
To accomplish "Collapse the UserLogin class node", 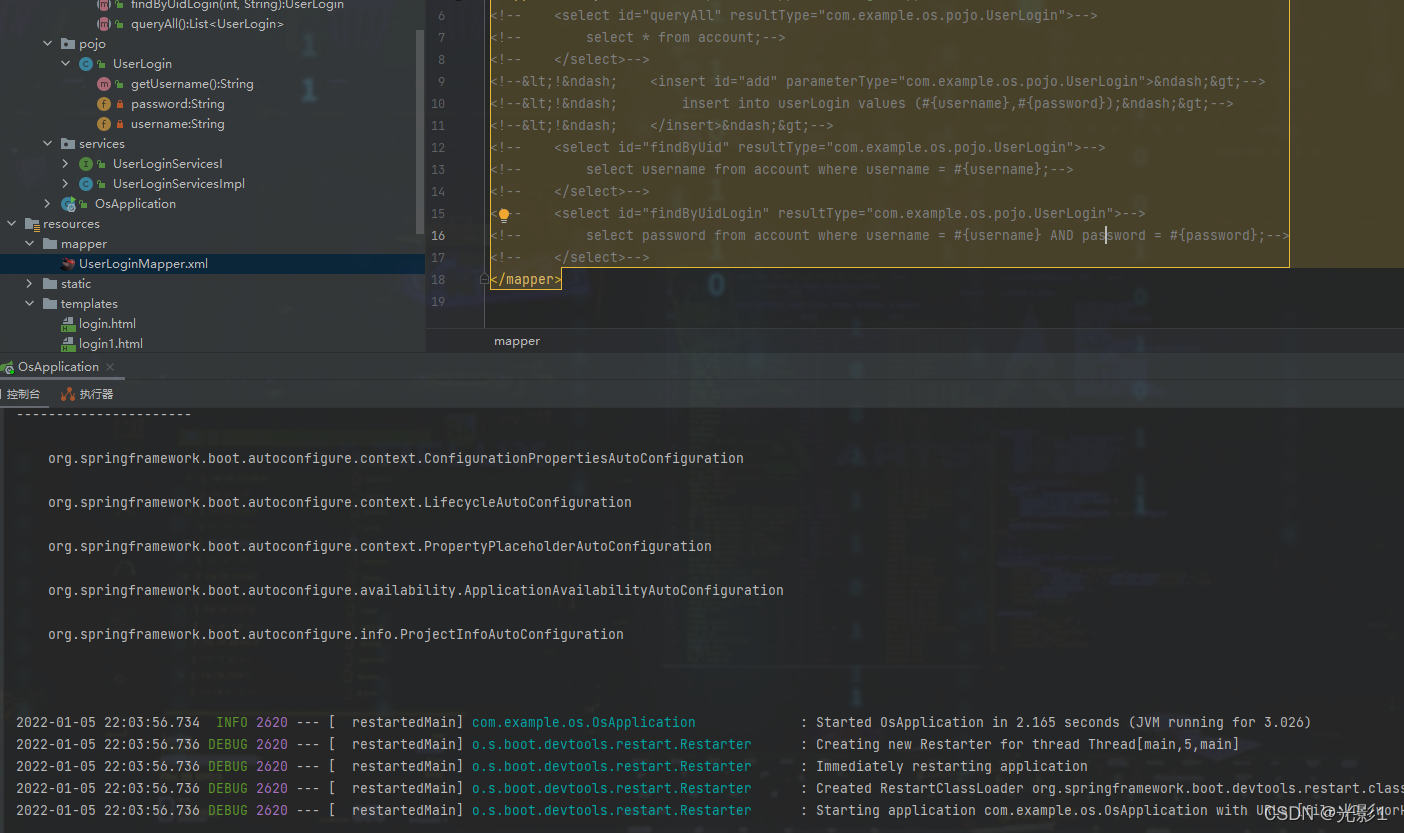I will 66,64.
